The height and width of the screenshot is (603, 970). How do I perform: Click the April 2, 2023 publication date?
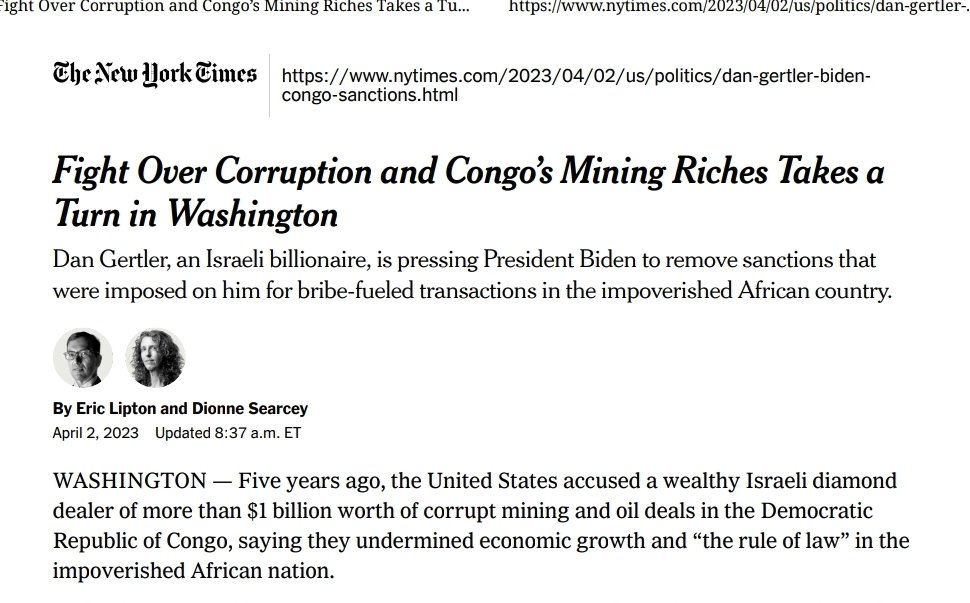pyautogui.click(x=95, y=433)
